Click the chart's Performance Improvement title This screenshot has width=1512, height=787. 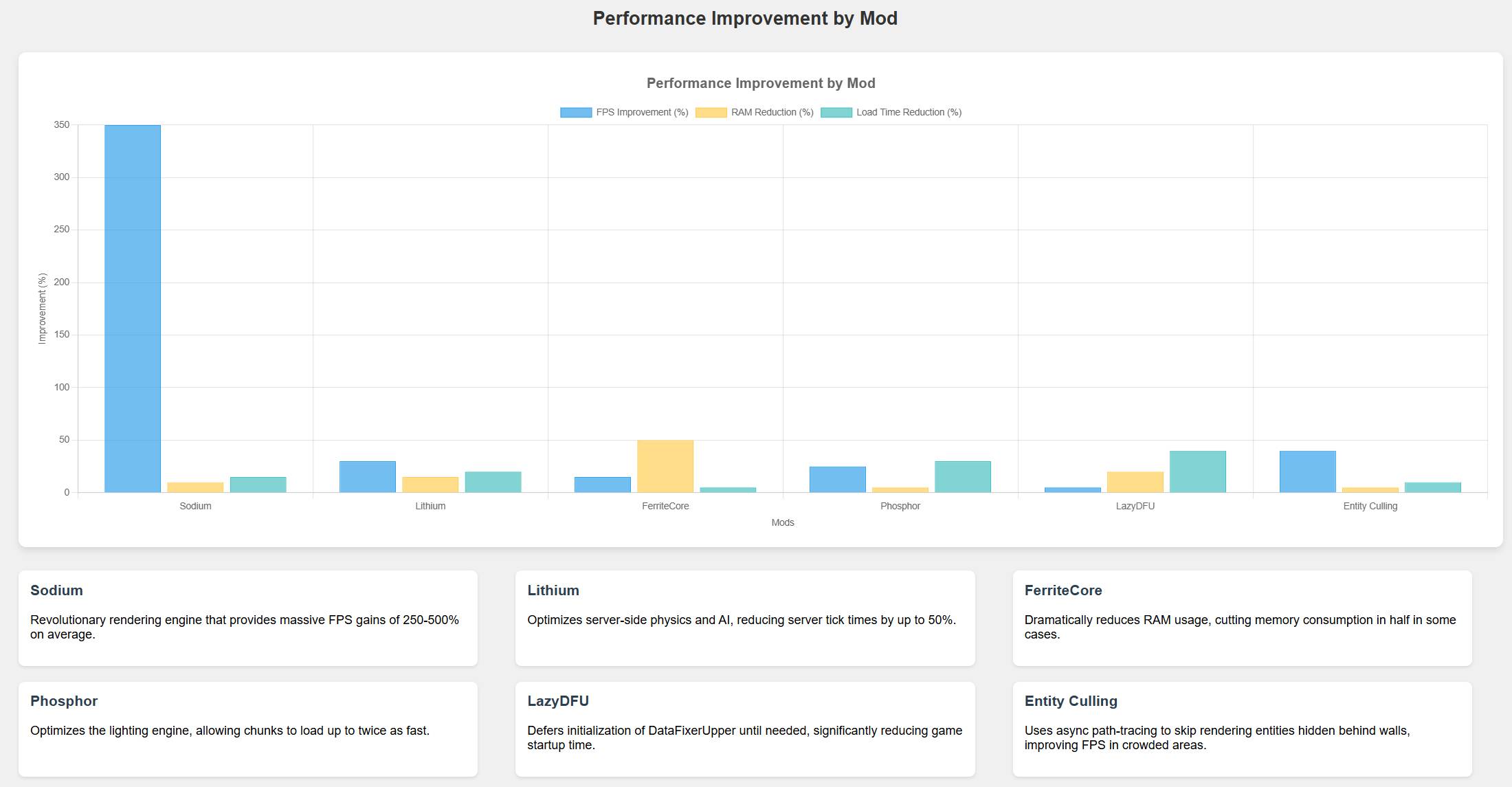pyautogui.click(x=760, y=83)
